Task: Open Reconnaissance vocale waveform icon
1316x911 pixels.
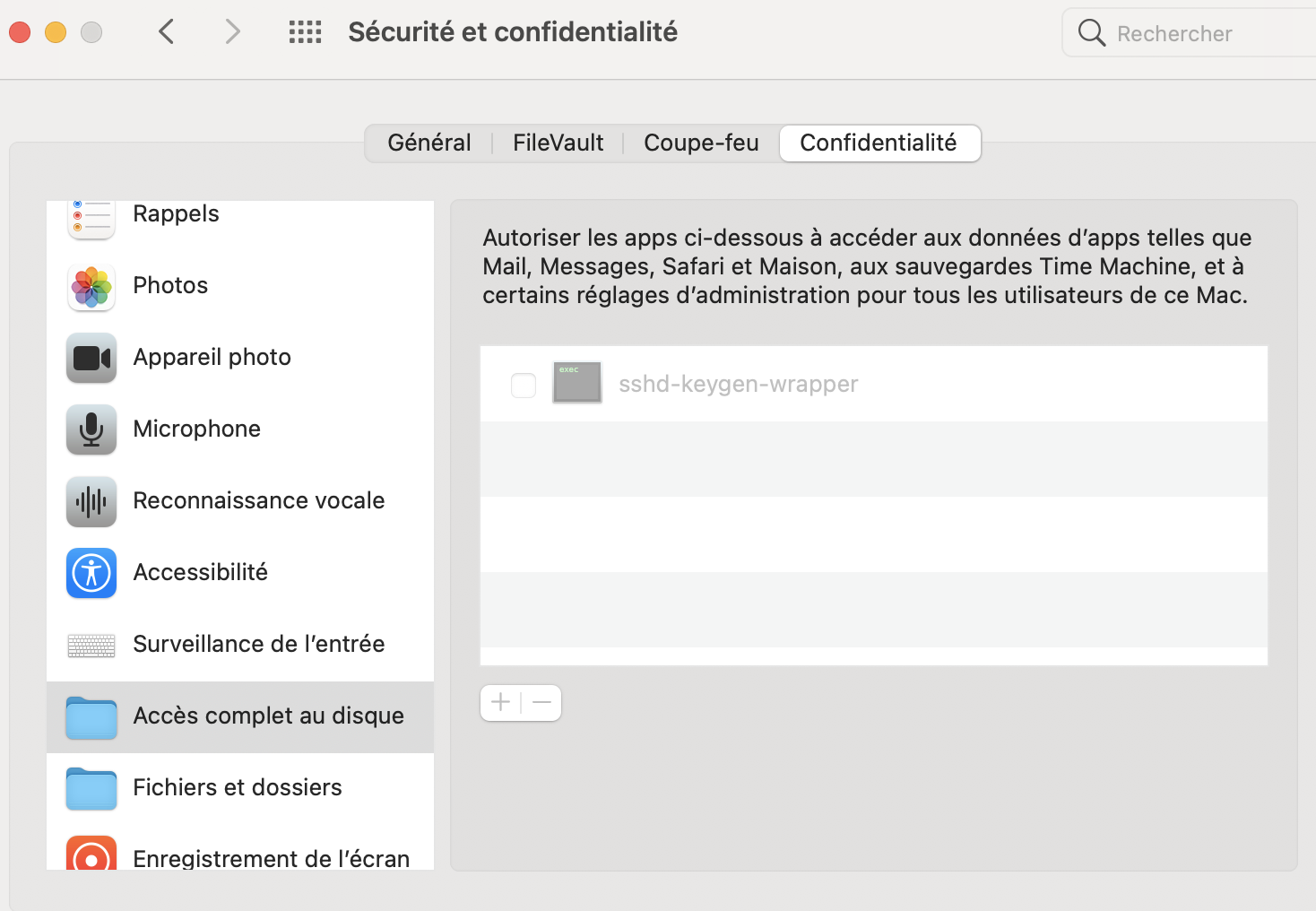Action: tap(91, 501)
